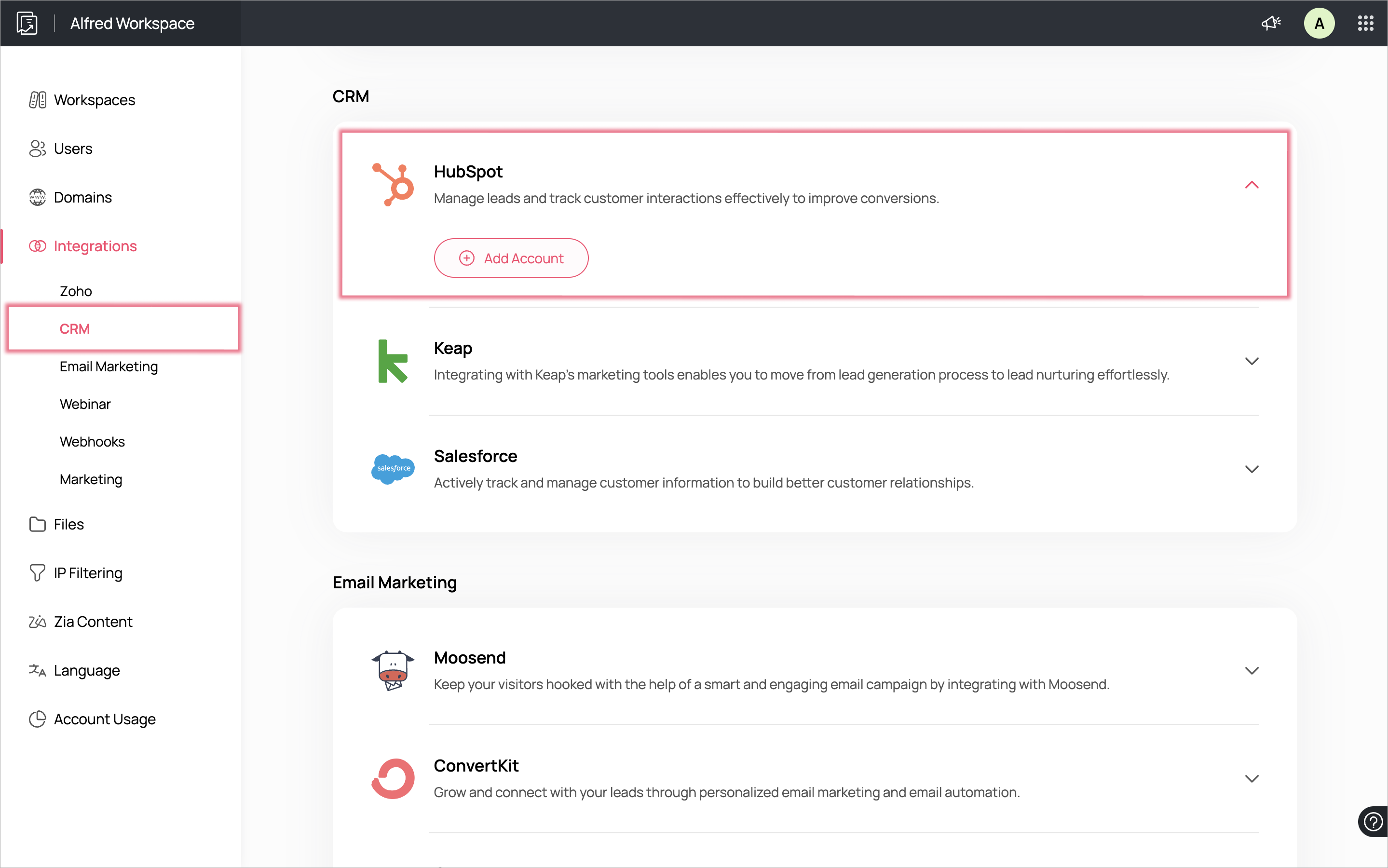Click the Add Account button
Viewport: 1388px width, 868px height.
[511, 258]
